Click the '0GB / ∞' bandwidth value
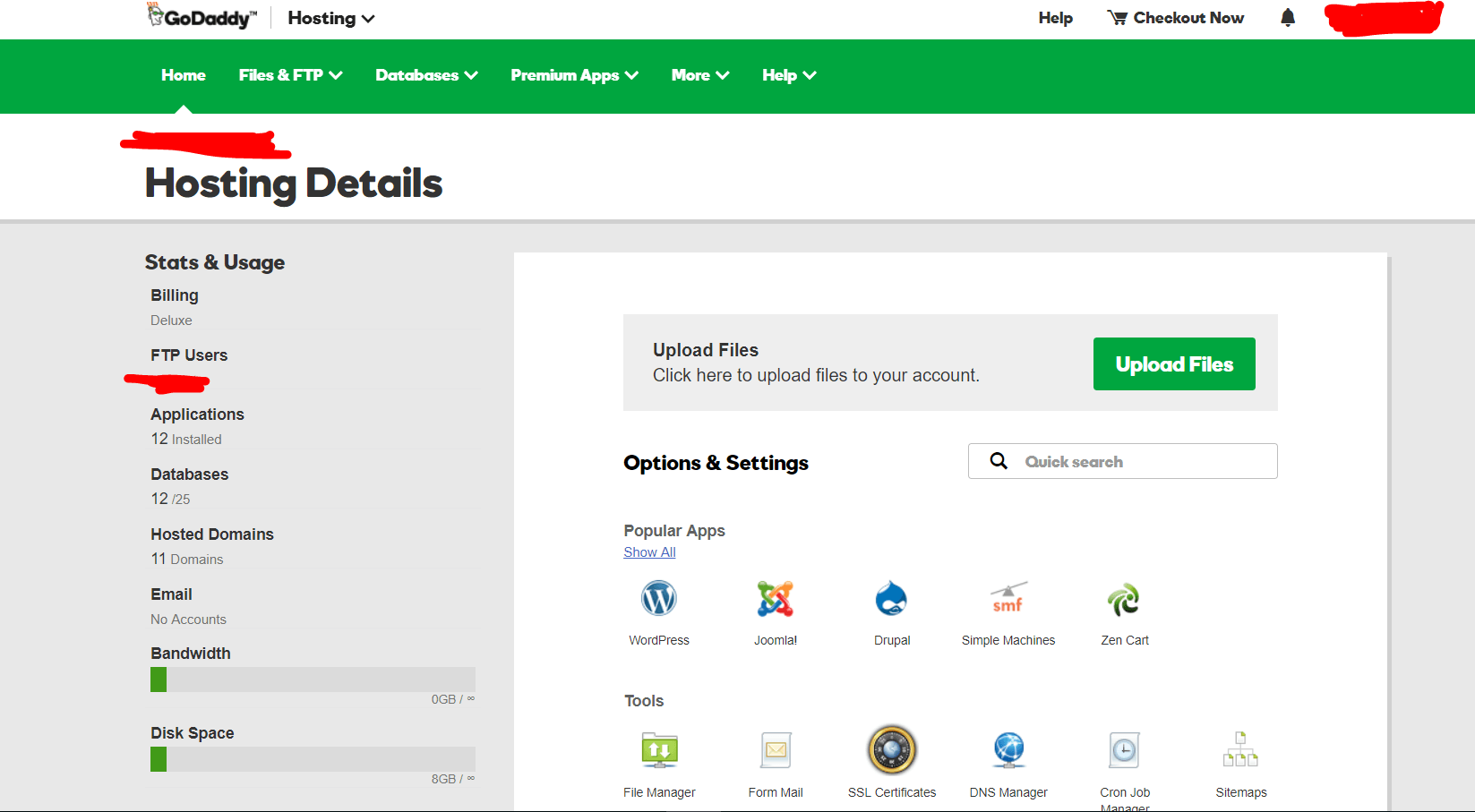 [453, 699]
